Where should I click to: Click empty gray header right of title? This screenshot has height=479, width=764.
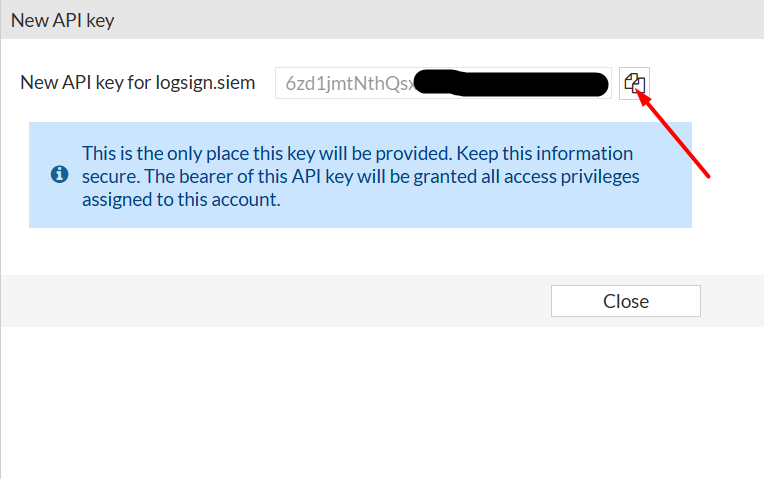click(x=439, y=19)
